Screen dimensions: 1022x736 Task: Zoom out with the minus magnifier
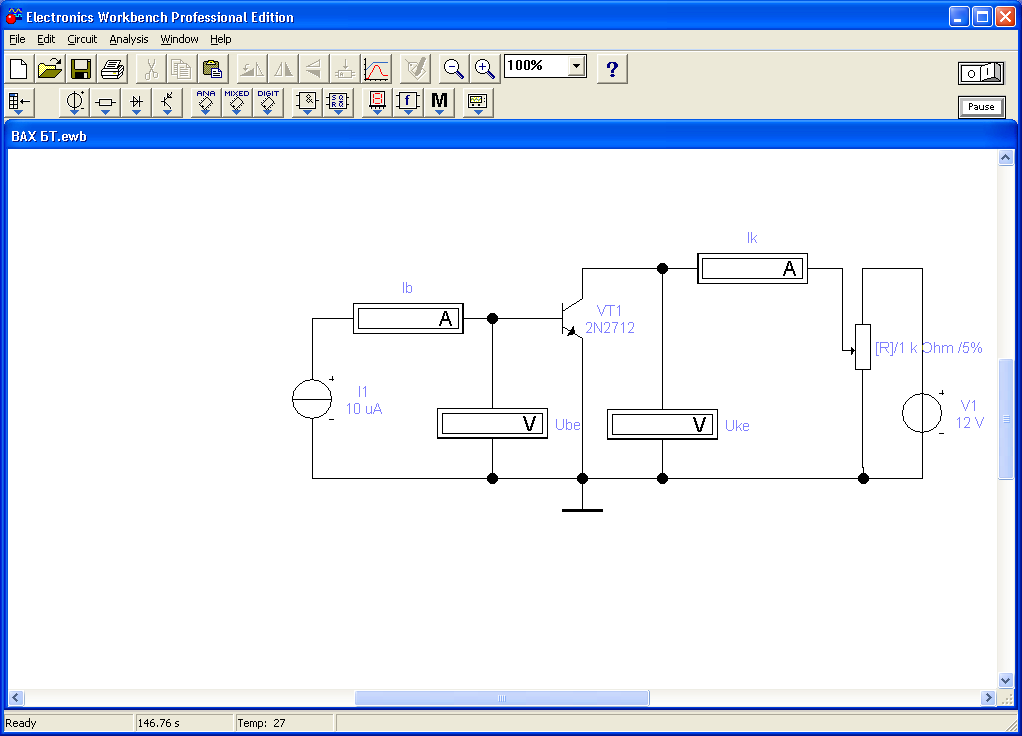pyautogui.click(x=453, y=69)
